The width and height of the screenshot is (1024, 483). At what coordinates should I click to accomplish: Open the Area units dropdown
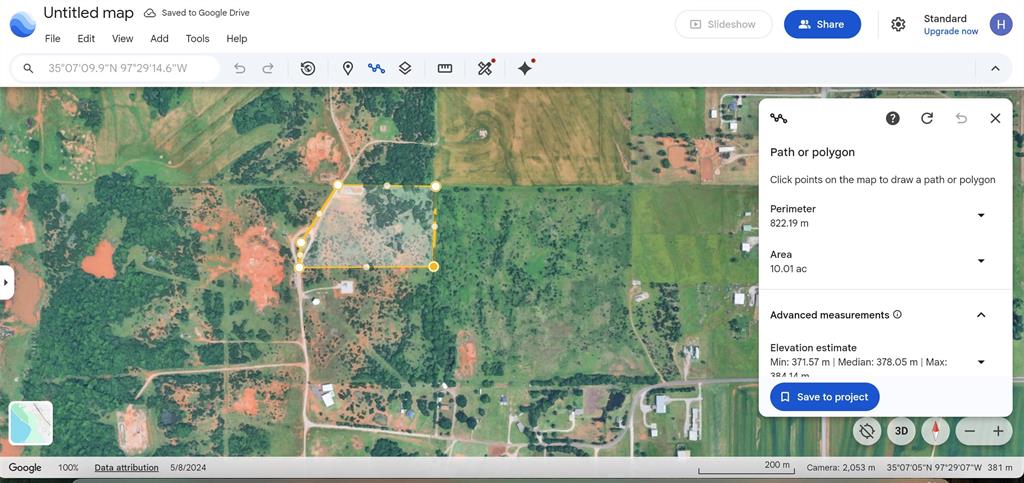(980, 261)
